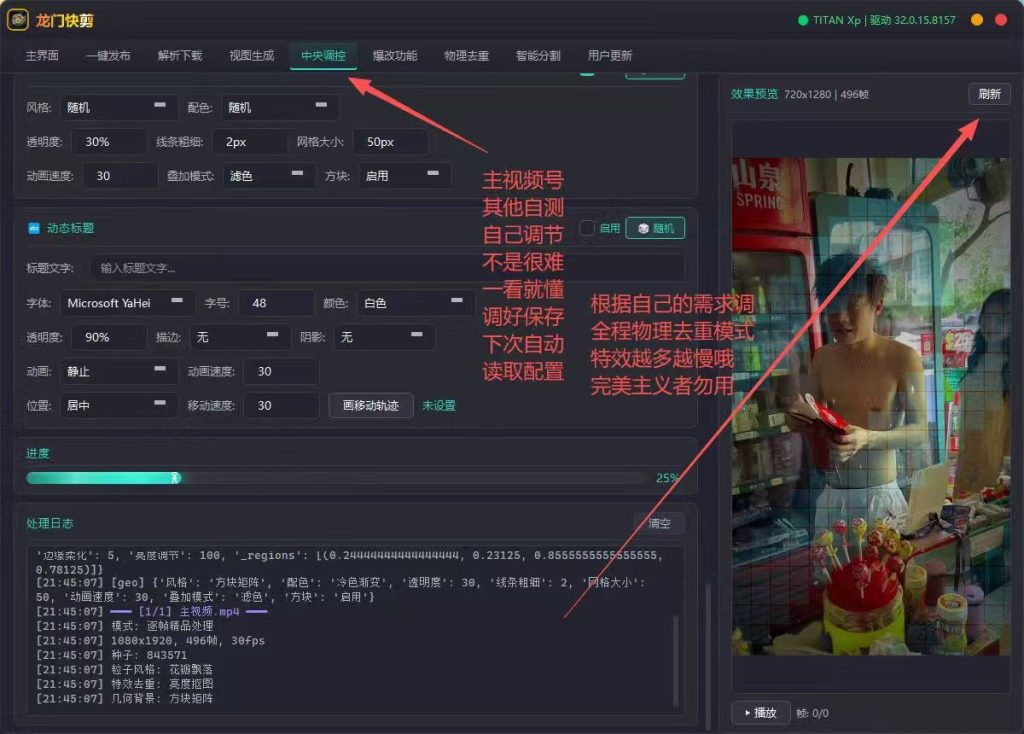This screenshot has width=1024, height=734.
Task: Click the 画移动轨迹 button
Action: click(x=371, y=406)
